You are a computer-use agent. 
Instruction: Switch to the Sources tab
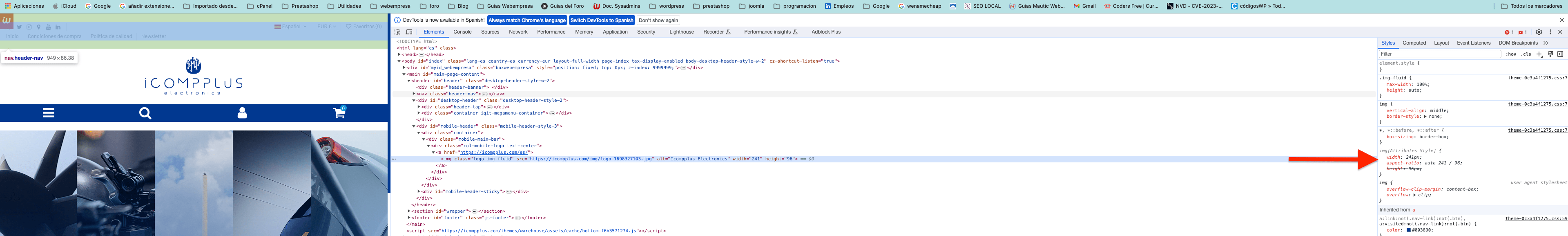490,32
